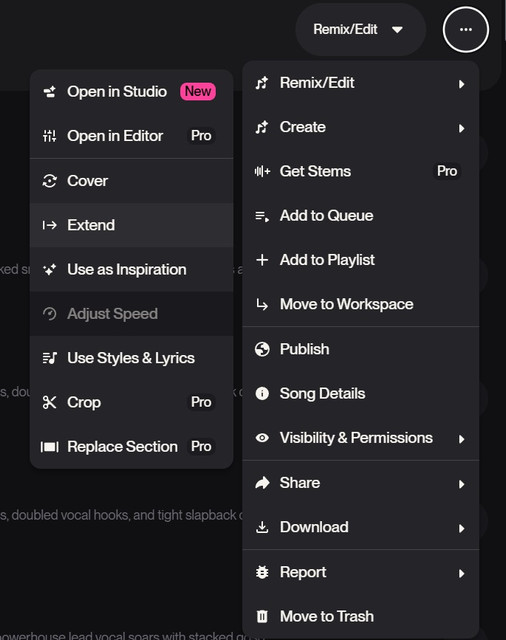This screenshot has height=640, width=506.
Task: Choose Publish from the menu
Action: [x=361, y=349]
